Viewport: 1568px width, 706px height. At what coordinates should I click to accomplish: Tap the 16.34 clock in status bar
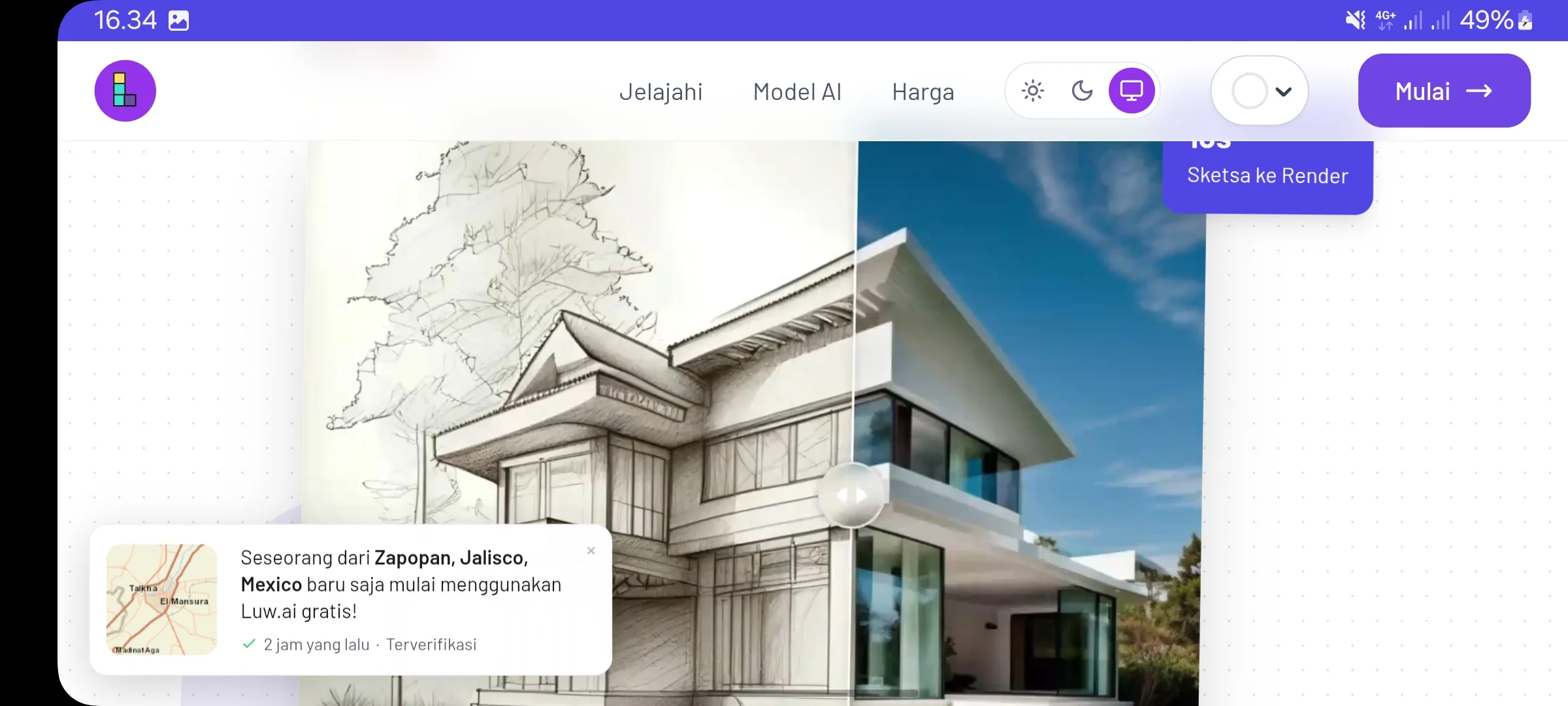(125, 20)
